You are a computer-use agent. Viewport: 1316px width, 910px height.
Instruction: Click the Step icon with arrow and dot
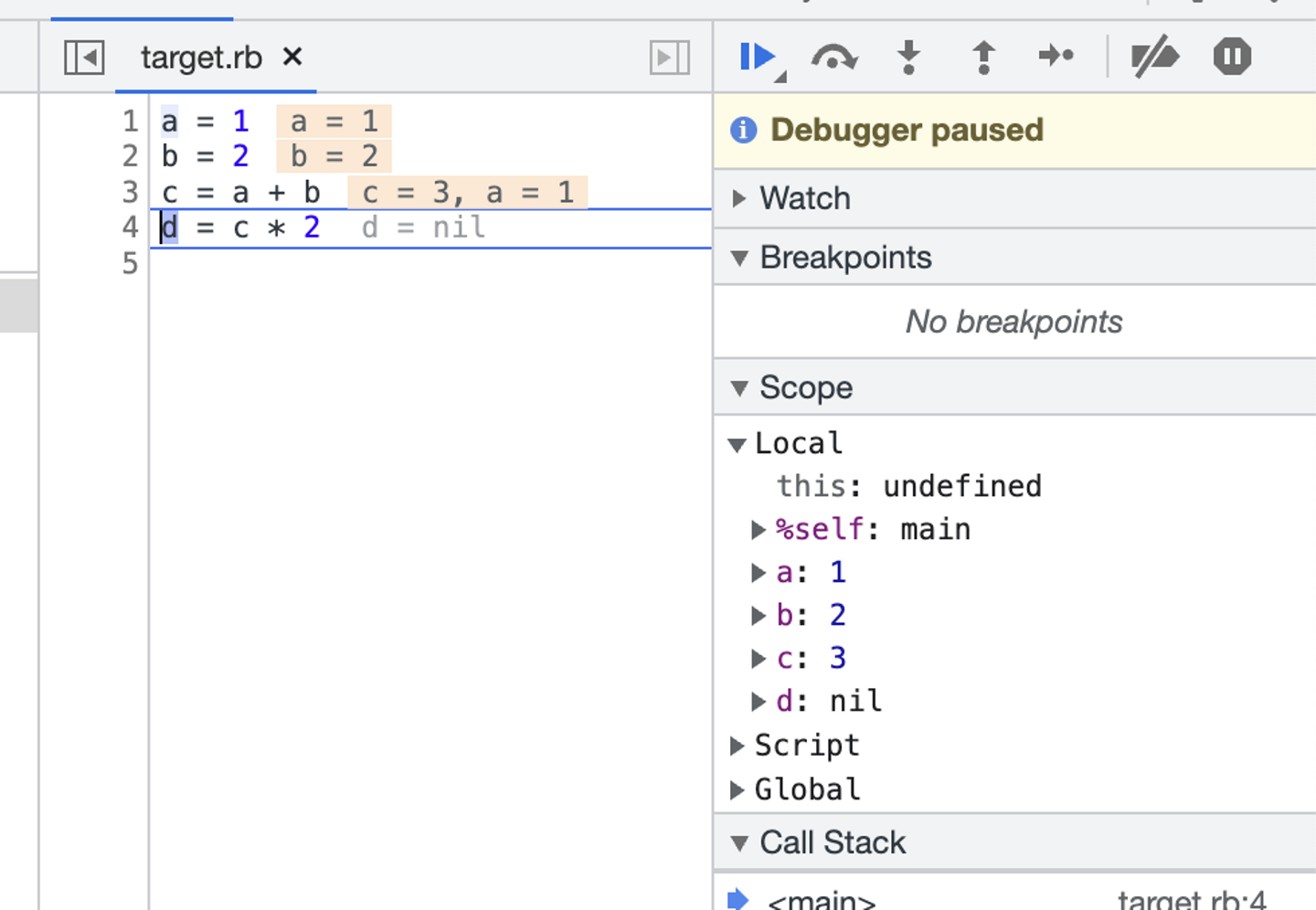(1056, 57)
